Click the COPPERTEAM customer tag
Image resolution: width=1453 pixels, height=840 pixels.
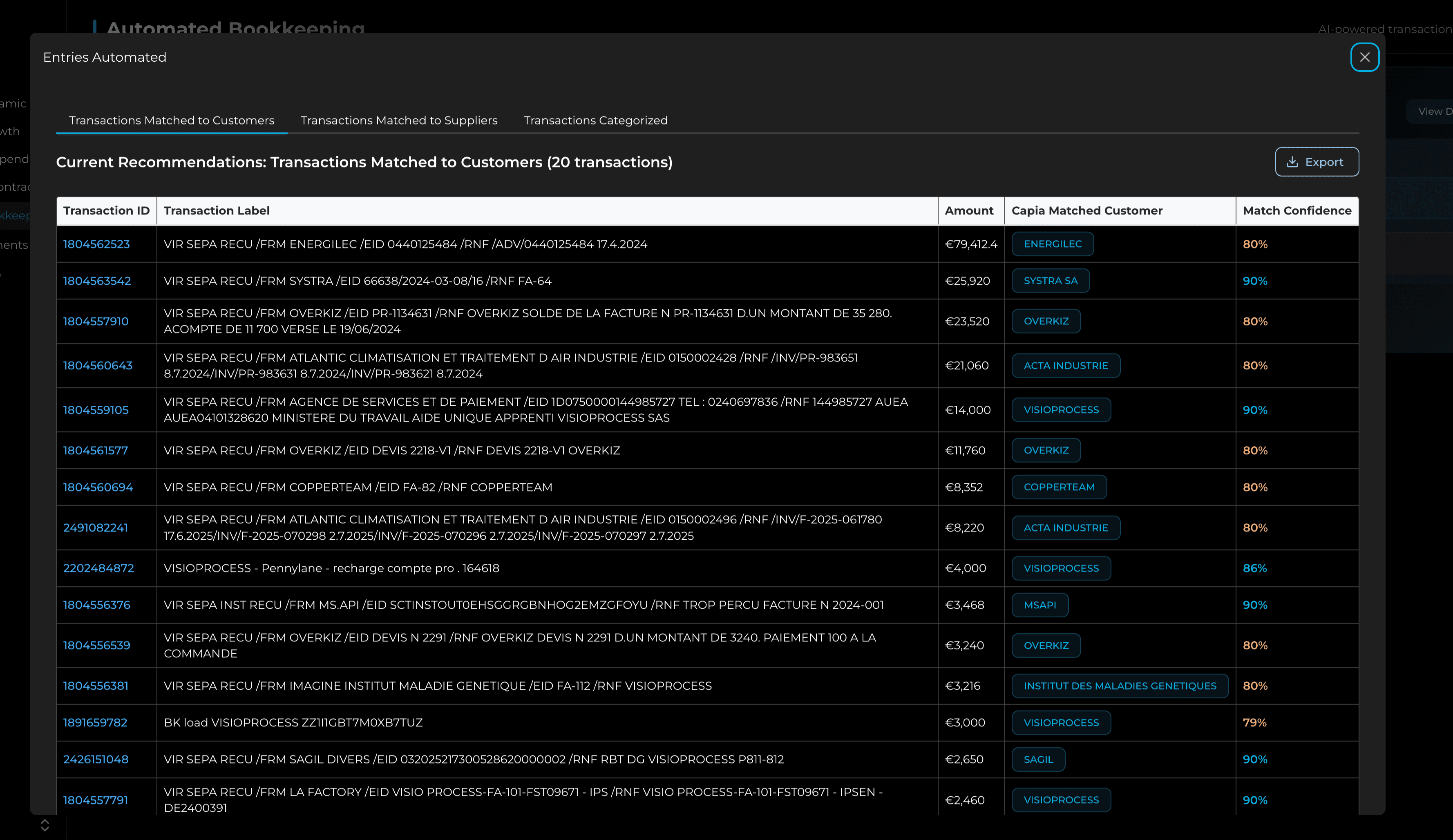tap(1059, 487)
